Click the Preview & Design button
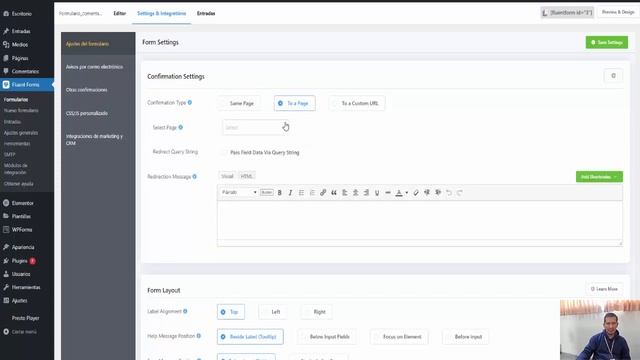Screen dimensions: 640x360 tap(618, 12)
